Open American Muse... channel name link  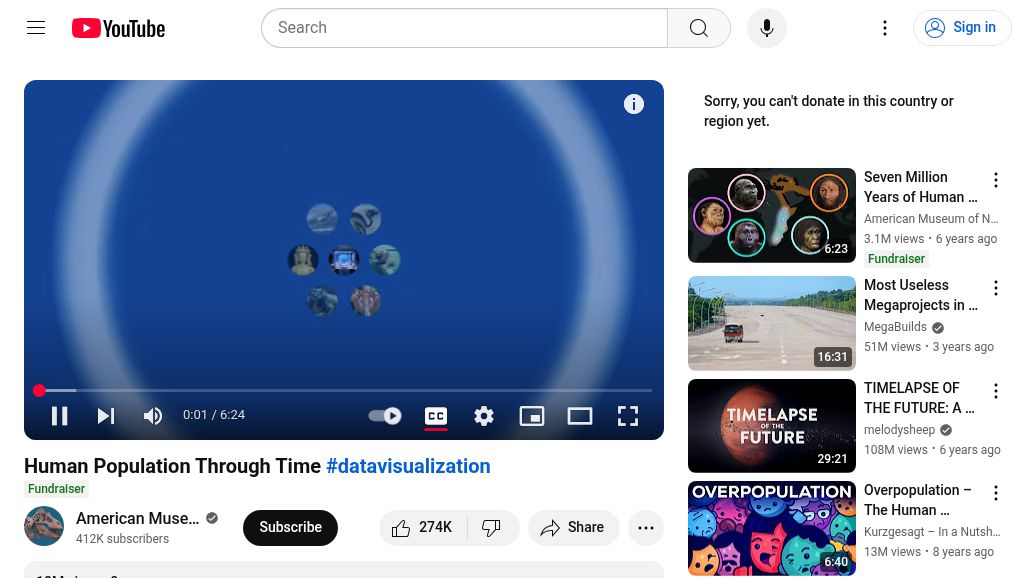click(x=138, y=518)
